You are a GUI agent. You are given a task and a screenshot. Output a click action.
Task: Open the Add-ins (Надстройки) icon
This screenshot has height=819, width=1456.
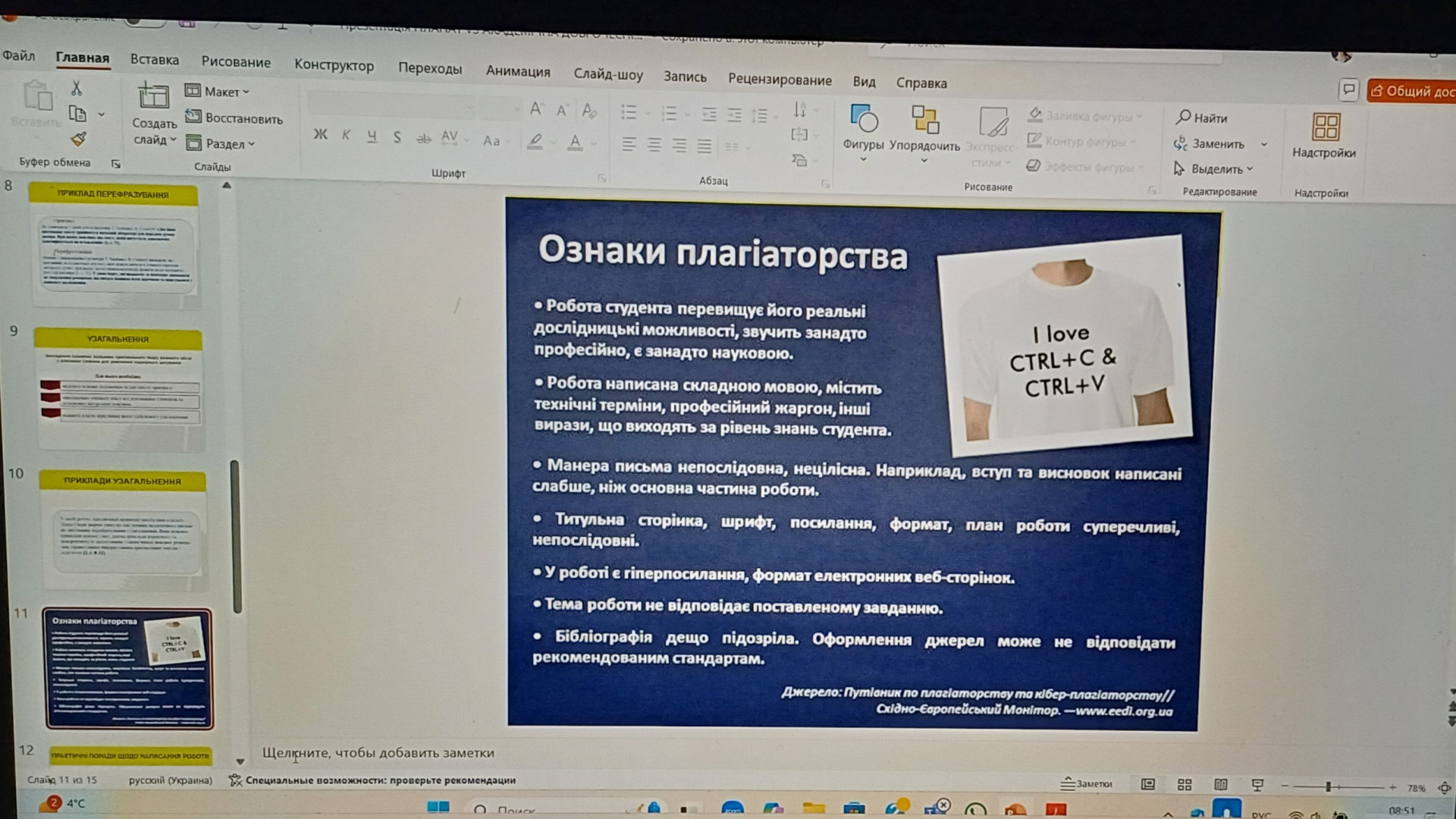1325,127
